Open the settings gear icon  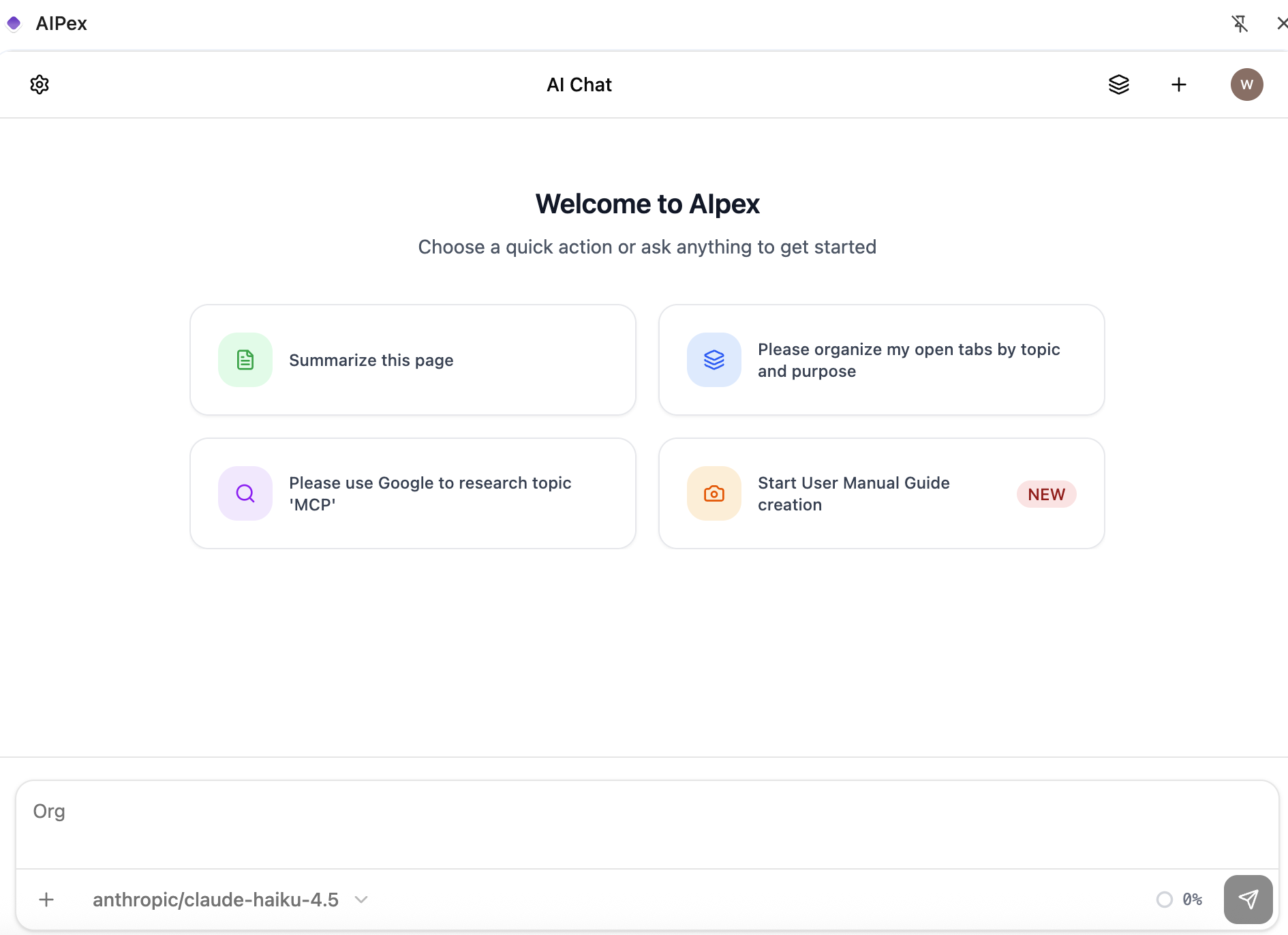(39, 84)
